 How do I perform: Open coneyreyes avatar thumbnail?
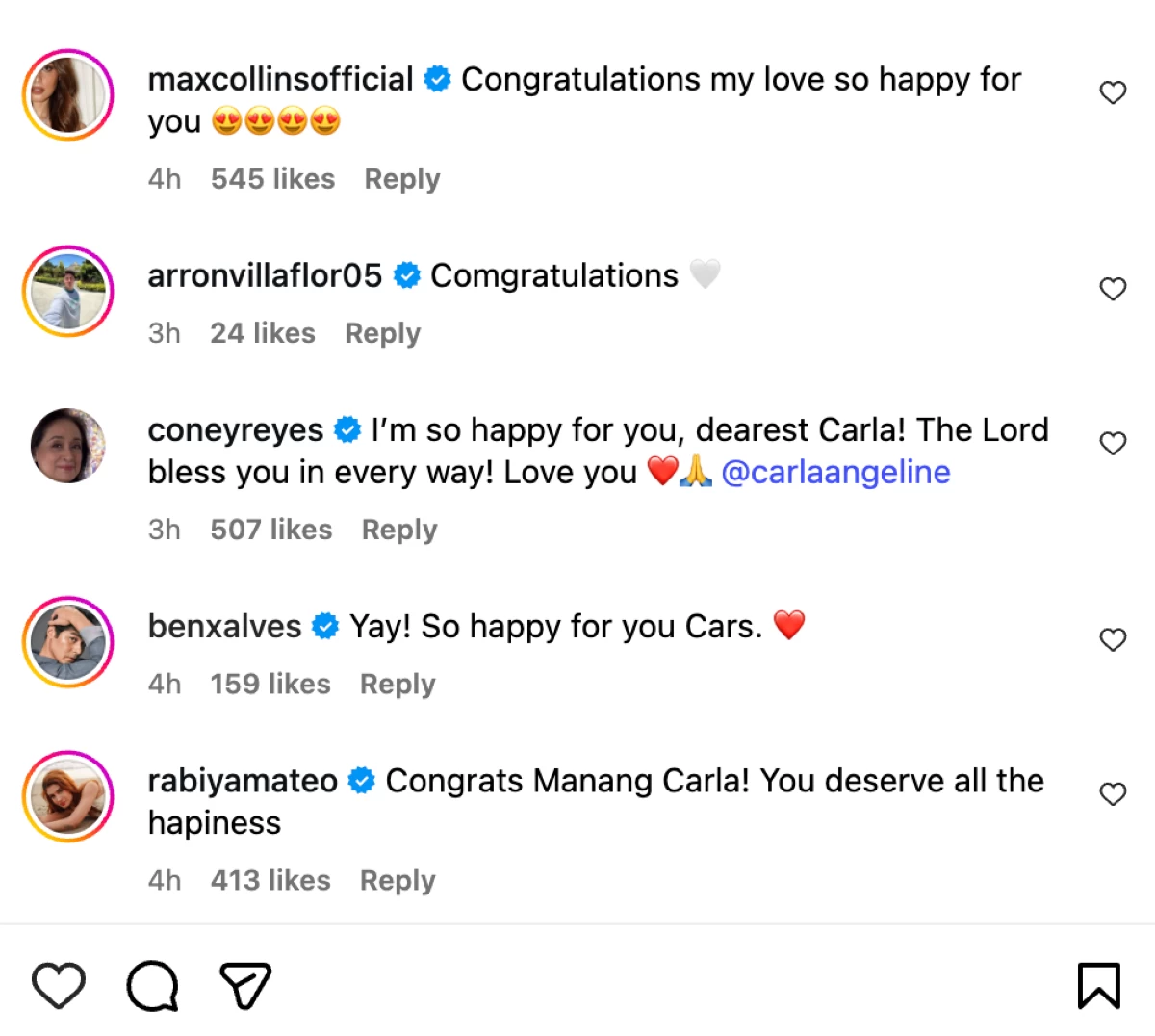tap(68, 446)
